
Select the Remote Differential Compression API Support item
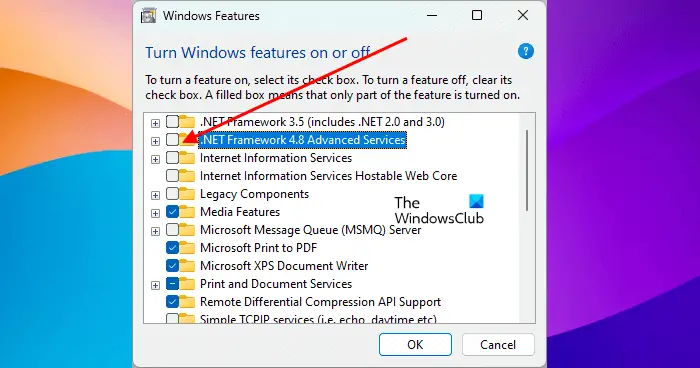click(320, 302)
